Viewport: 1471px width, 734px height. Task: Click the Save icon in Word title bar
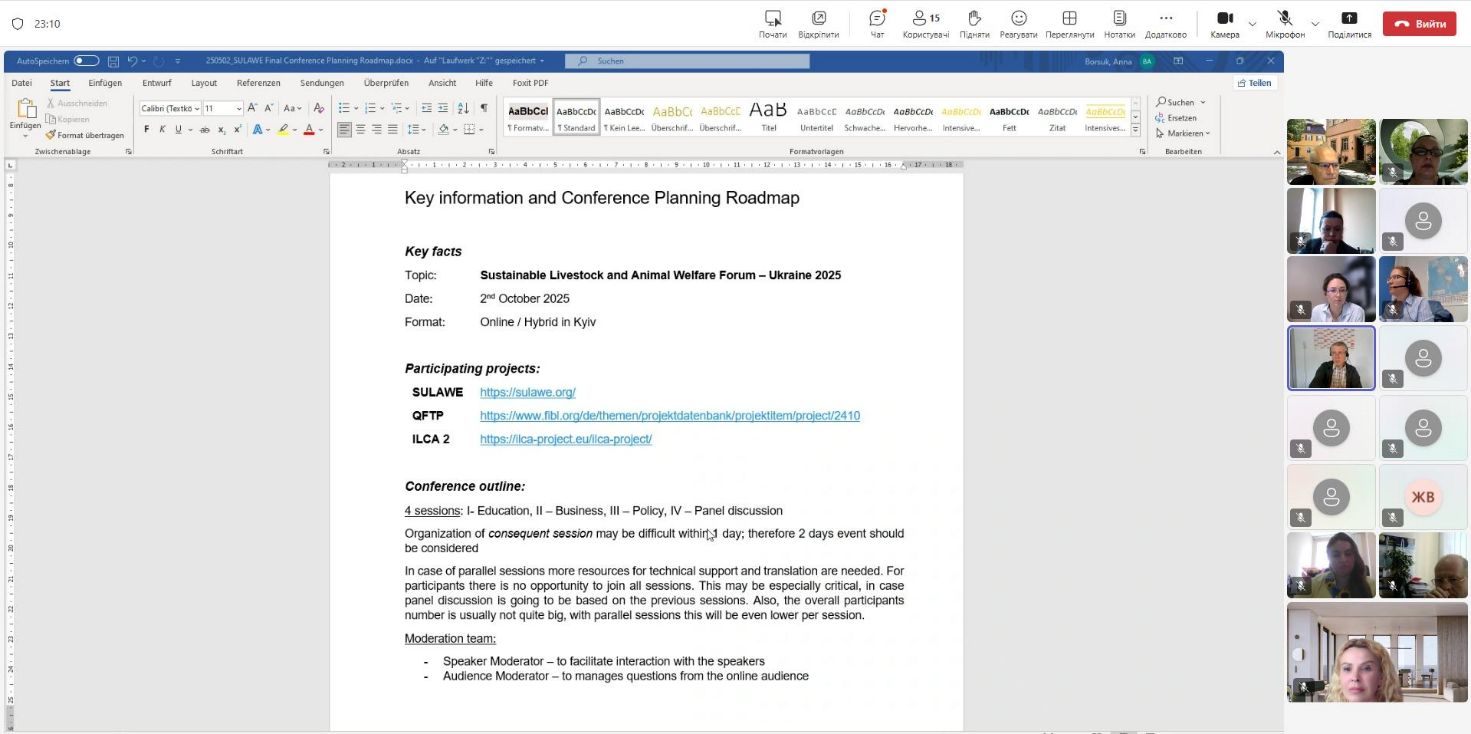coord(113,61)
